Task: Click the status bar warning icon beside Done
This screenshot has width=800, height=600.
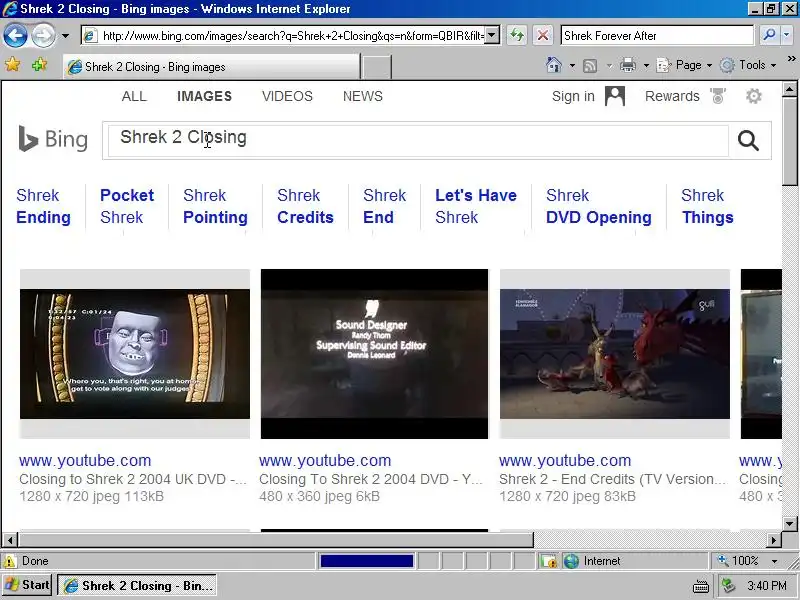Action: click(x=10, y=561)
